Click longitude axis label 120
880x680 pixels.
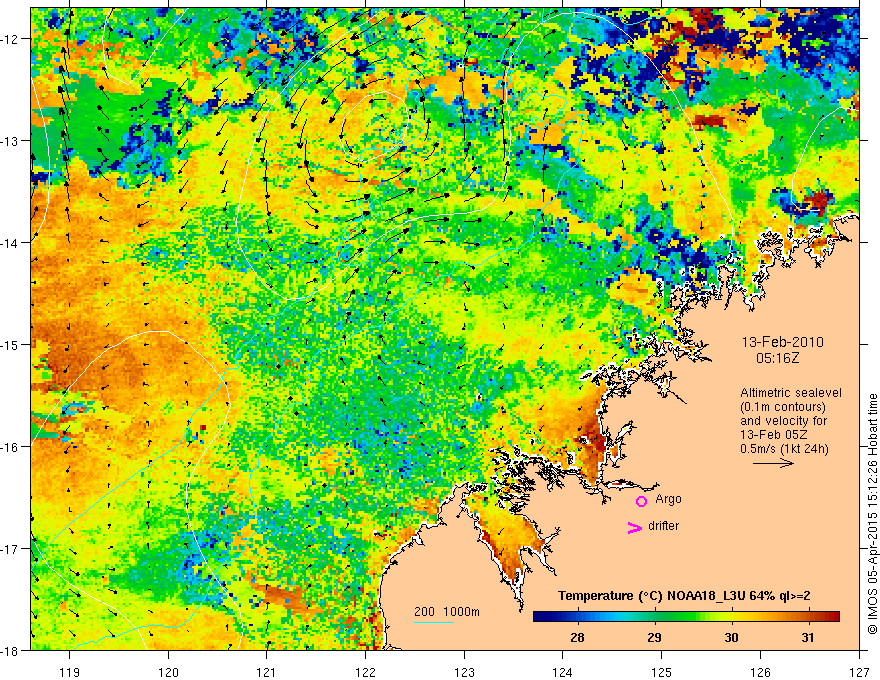pyautogui.click(x=168, y=672)
